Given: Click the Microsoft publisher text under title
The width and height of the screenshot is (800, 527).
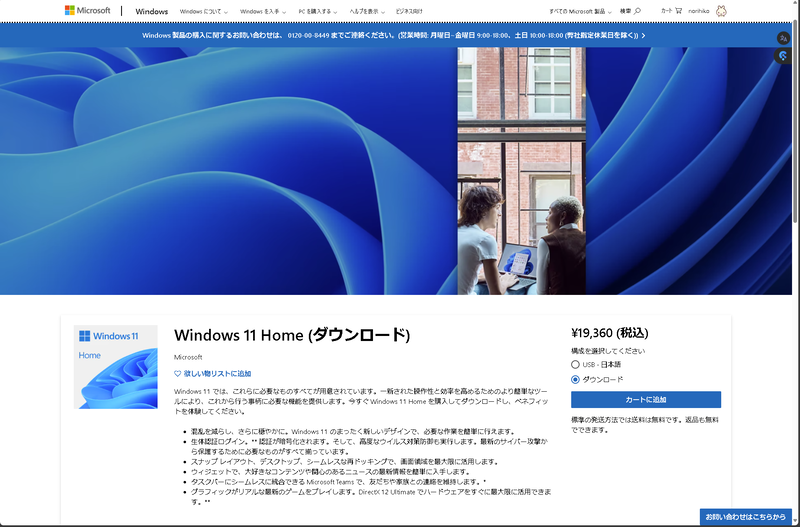Looking at the screenshot, I should (188, 357).
